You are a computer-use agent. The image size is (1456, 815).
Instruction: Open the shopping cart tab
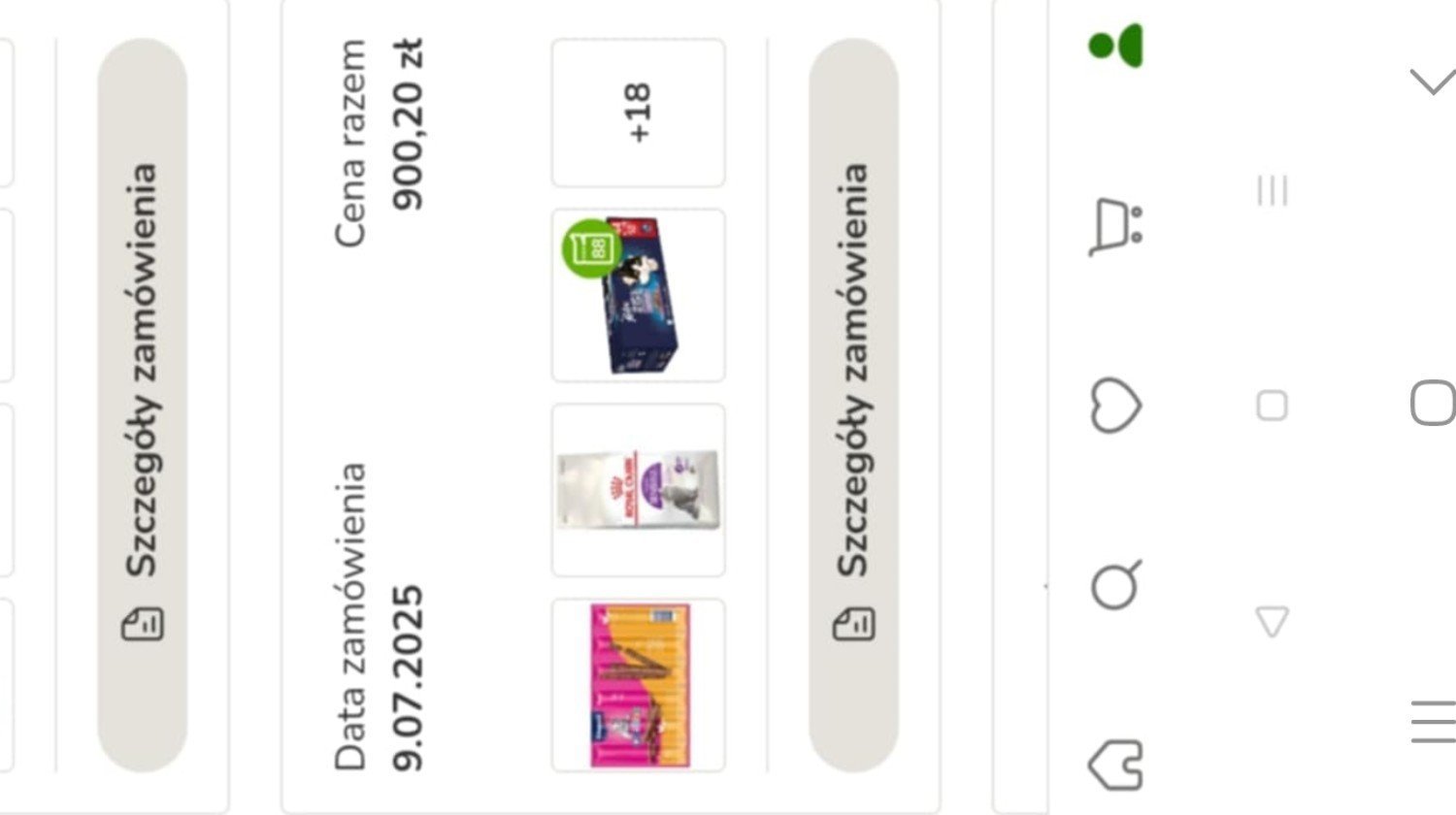(x=1116, y=224)
